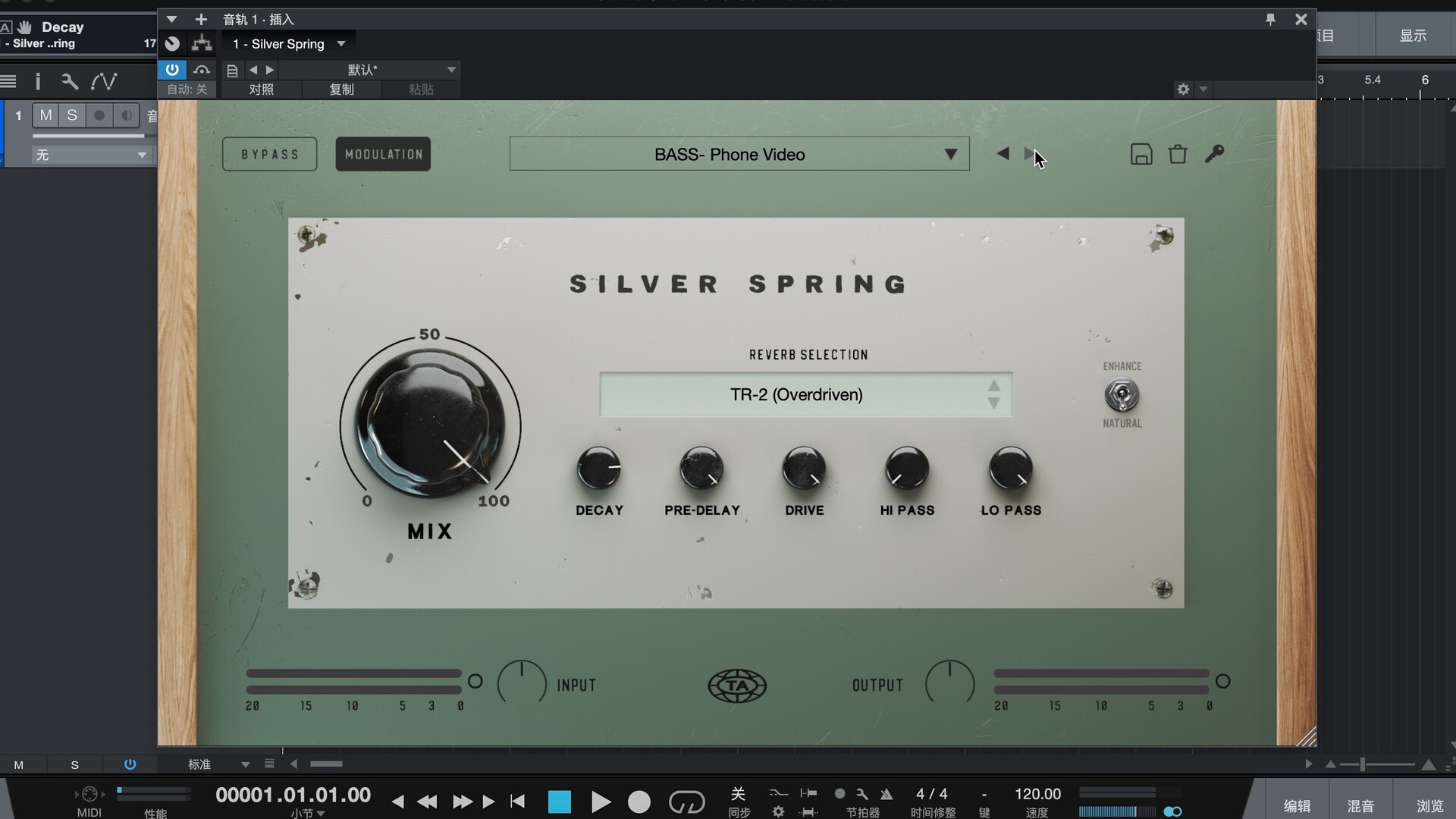Viewport: 1456px width, 819px height.
Task: Toggle the BYPASS switch
Action: click(x=269, y=154)
